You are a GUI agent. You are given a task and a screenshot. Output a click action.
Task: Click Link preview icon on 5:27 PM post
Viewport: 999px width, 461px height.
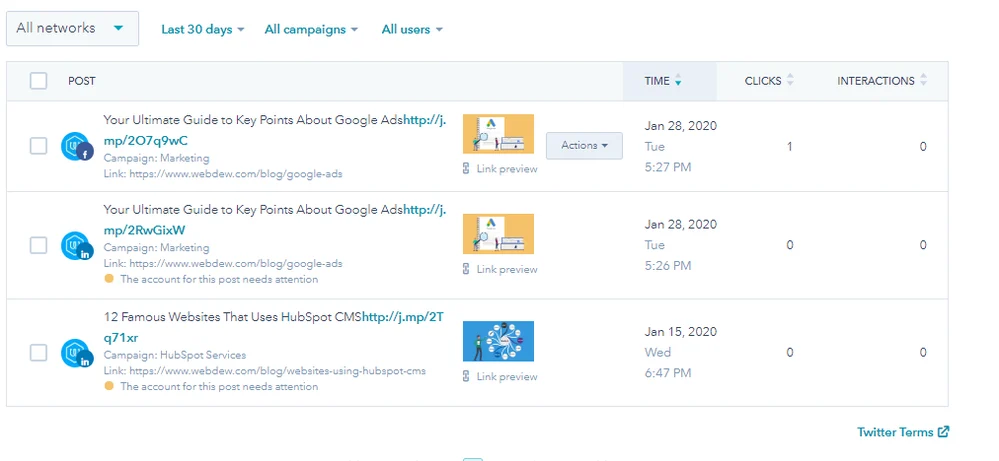(466, 169)
